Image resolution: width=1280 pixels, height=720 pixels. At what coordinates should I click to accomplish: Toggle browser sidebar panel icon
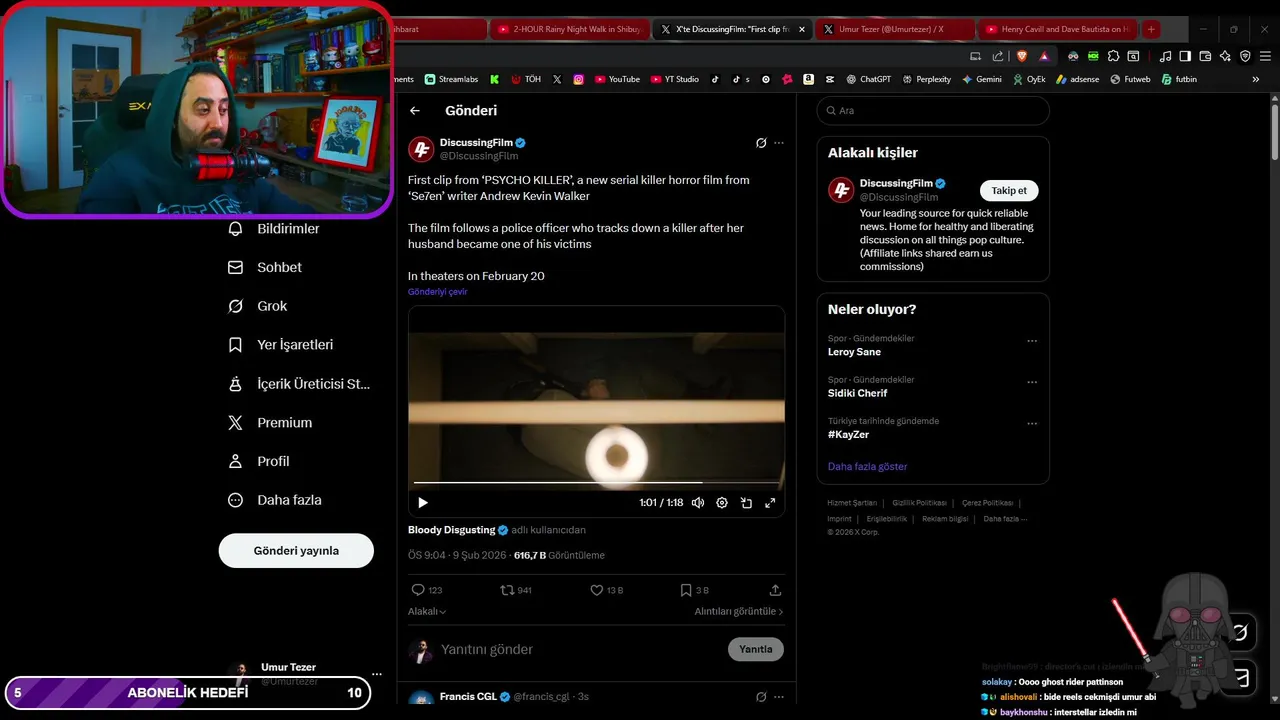(x=1185, y=57)
